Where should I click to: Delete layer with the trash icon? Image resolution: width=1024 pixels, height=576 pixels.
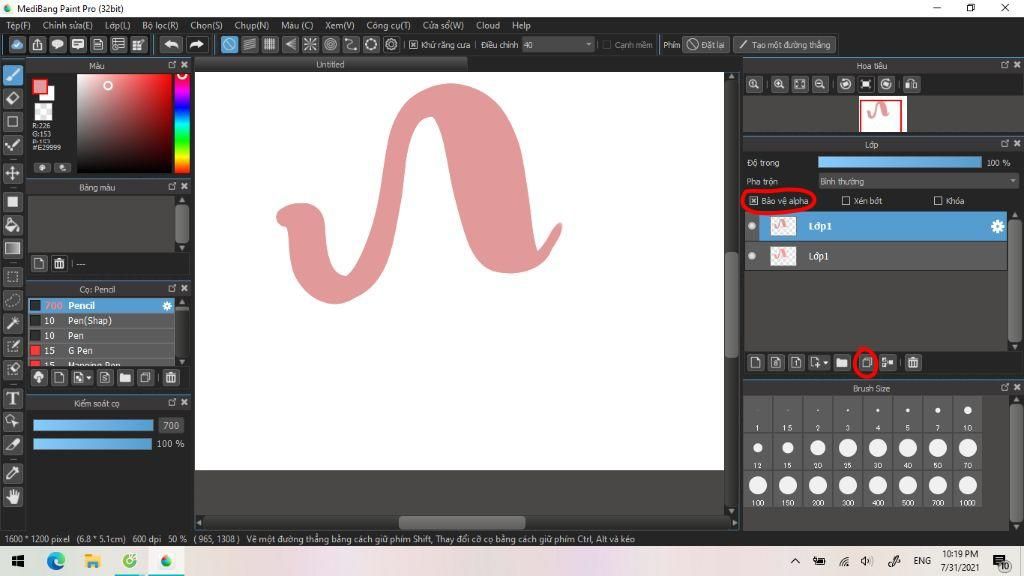pos(913,362)
